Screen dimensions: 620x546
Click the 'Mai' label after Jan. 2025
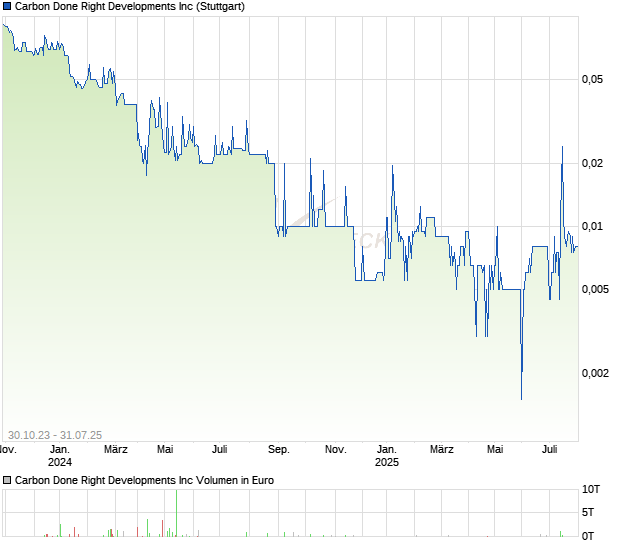pyautogui.click(x=495, y=450)
